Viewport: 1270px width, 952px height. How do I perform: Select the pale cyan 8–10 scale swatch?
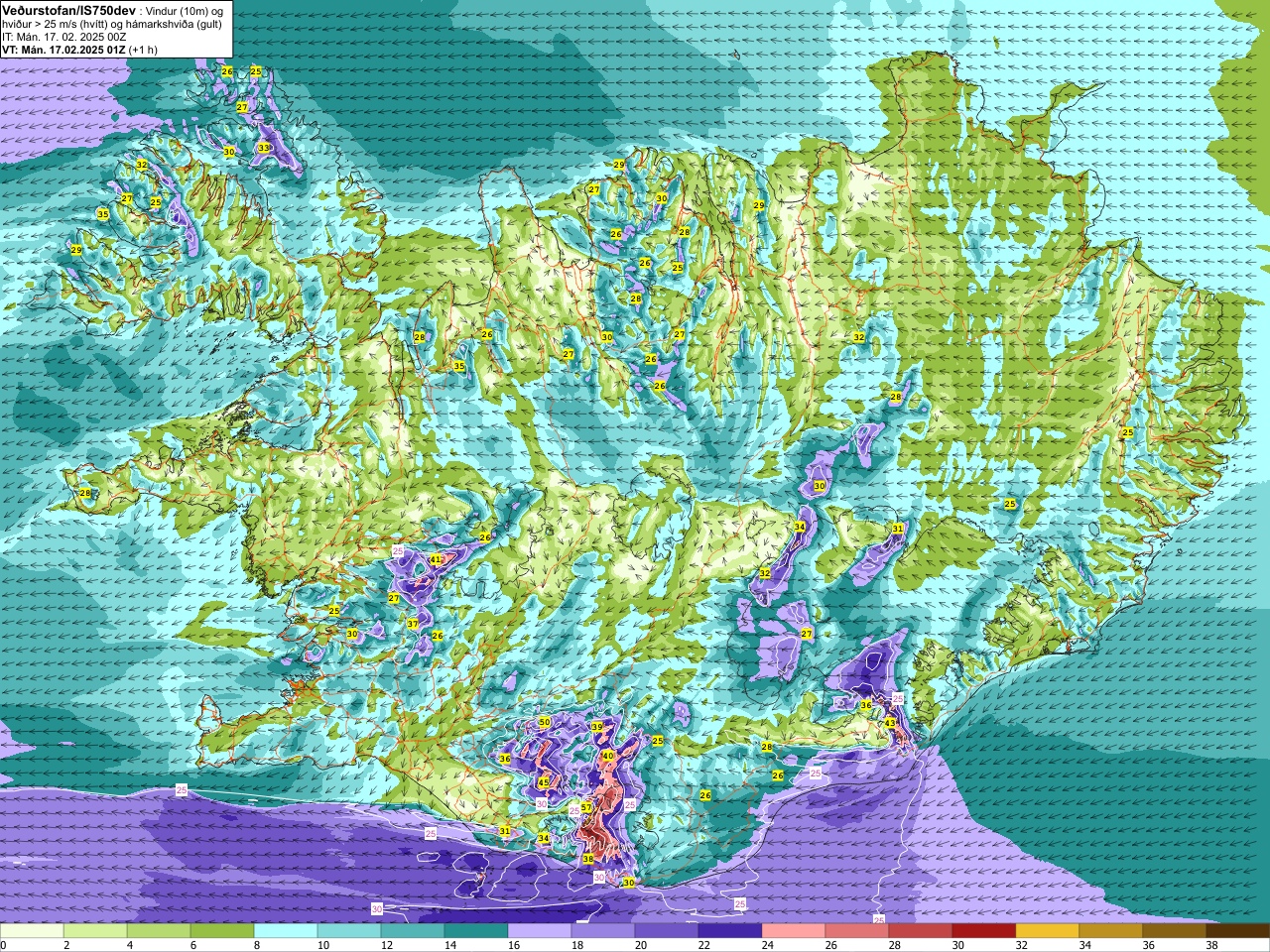[x=286, y=931]
